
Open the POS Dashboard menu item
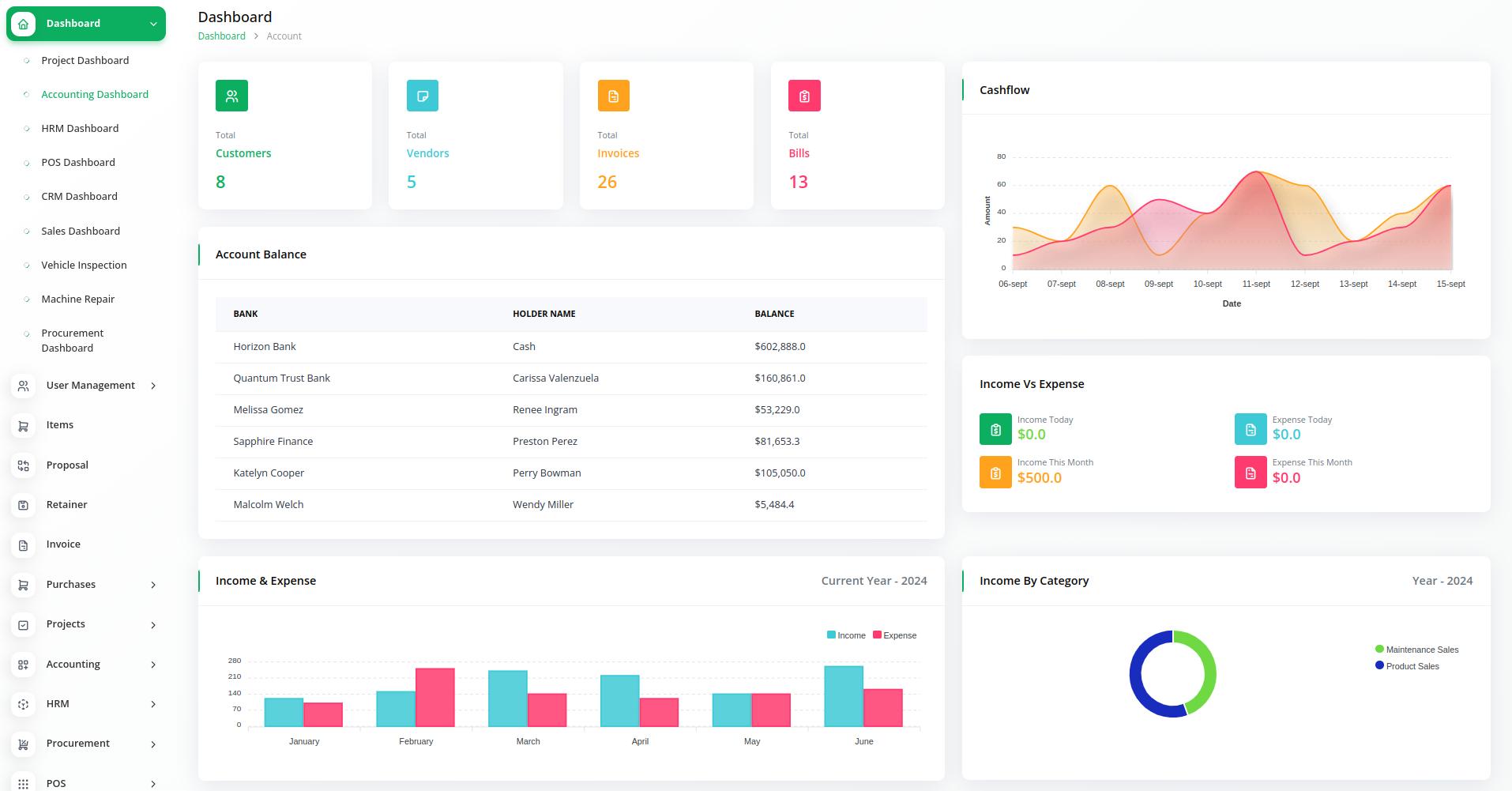coord(78,162)
